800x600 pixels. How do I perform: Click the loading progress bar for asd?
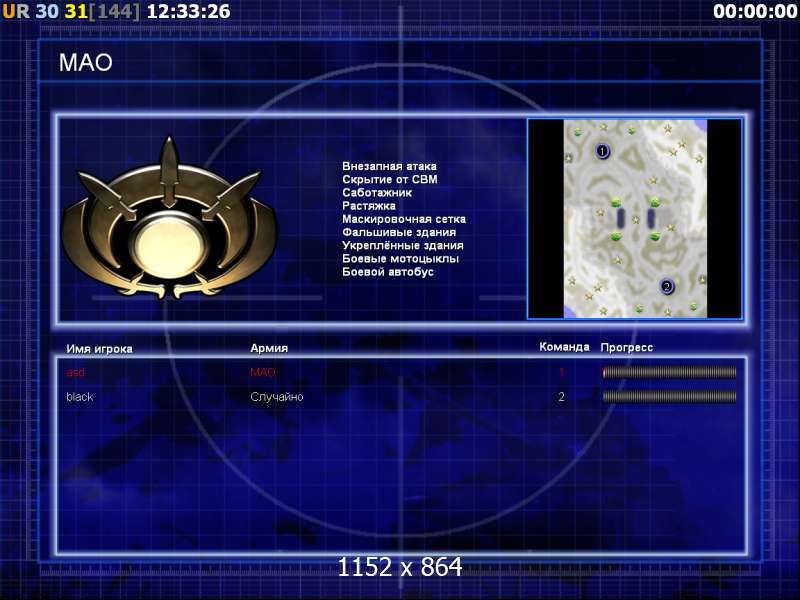[669, 373]
